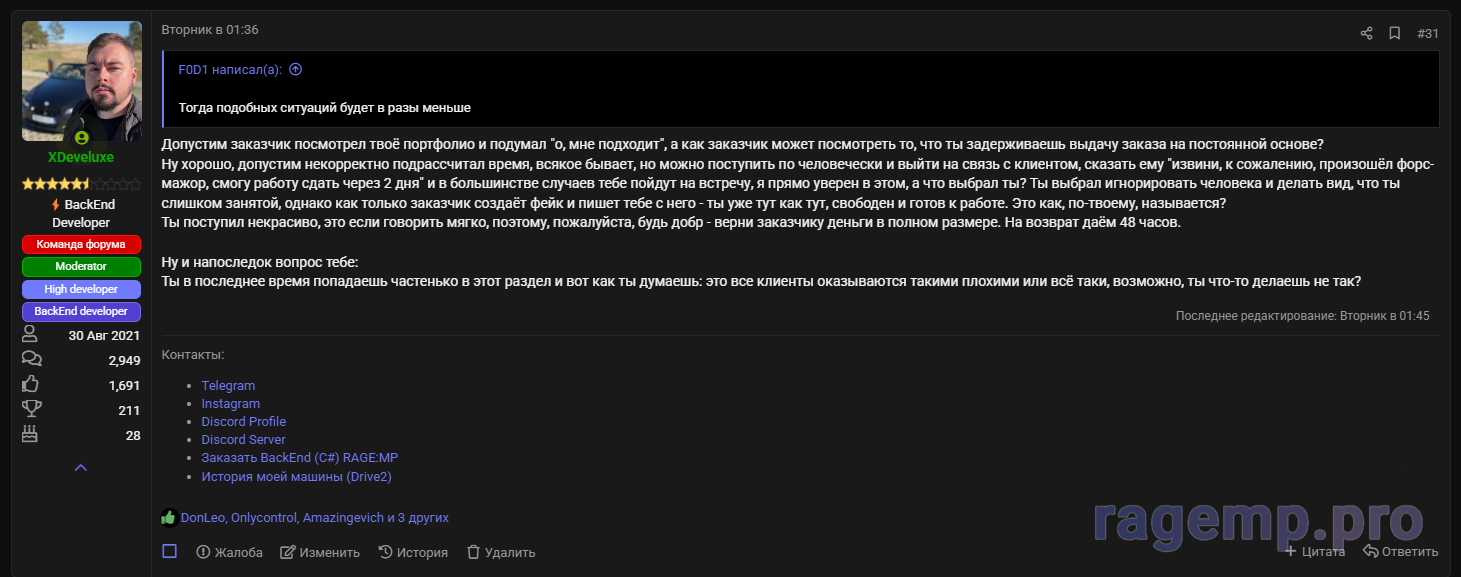Reply to the post with Ответить
The image size is (1461, 577).
(x=1400, y=551)
